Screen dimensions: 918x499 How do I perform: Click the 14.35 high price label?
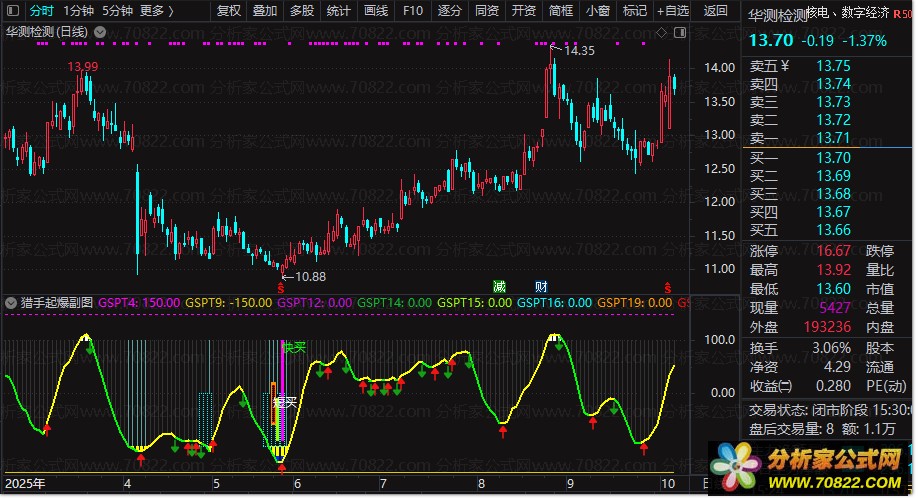point(579,51)
